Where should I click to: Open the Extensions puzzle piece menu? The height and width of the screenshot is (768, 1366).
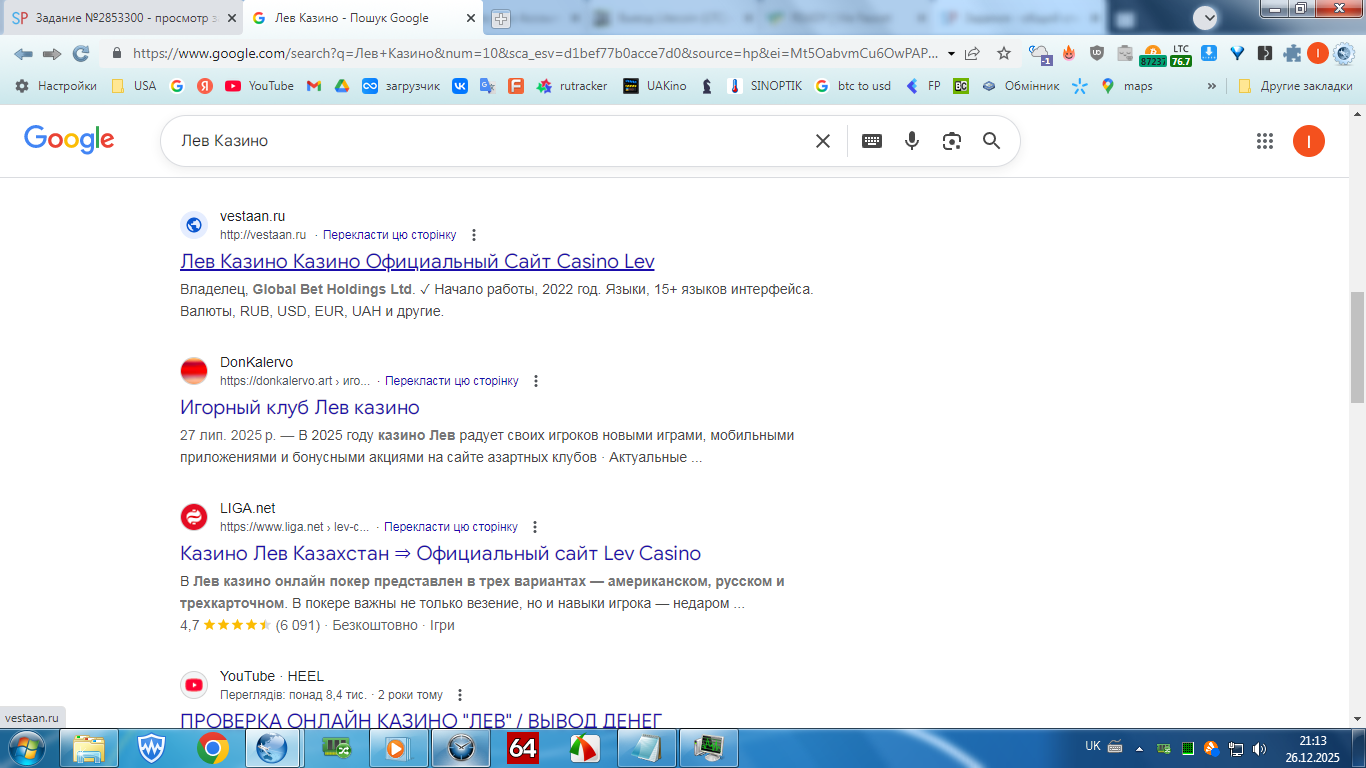click(x=1293, y=54)
